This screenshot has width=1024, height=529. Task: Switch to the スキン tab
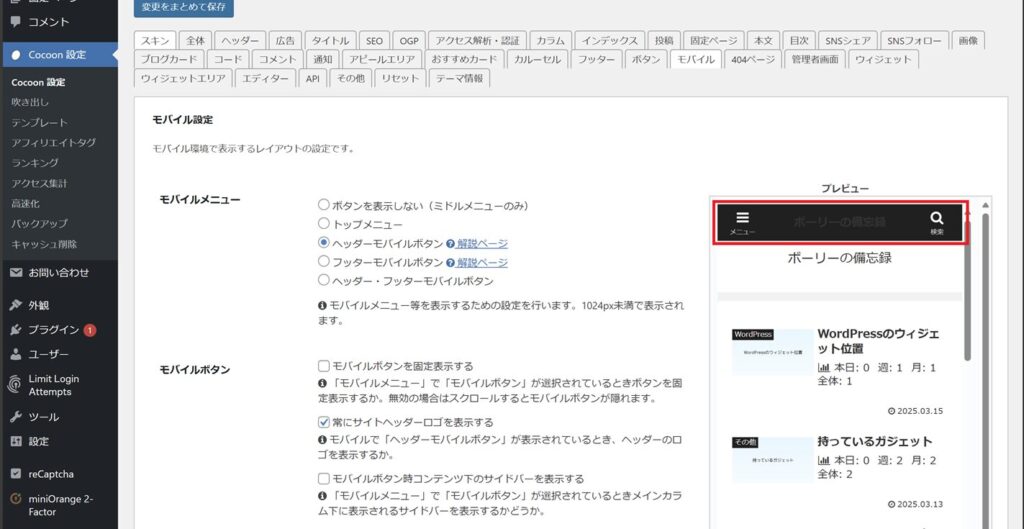click(155, 41)
